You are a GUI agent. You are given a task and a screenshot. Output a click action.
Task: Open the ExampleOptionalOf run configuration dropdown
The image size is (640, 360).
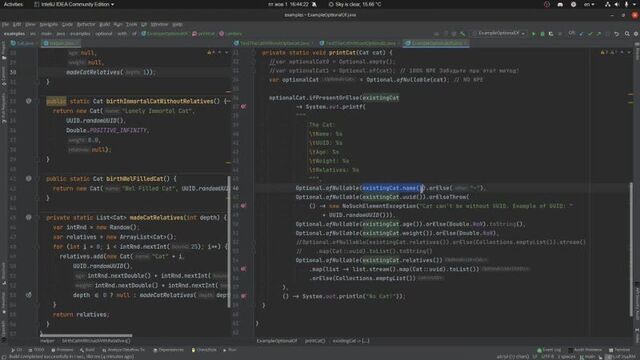(498, 33)
